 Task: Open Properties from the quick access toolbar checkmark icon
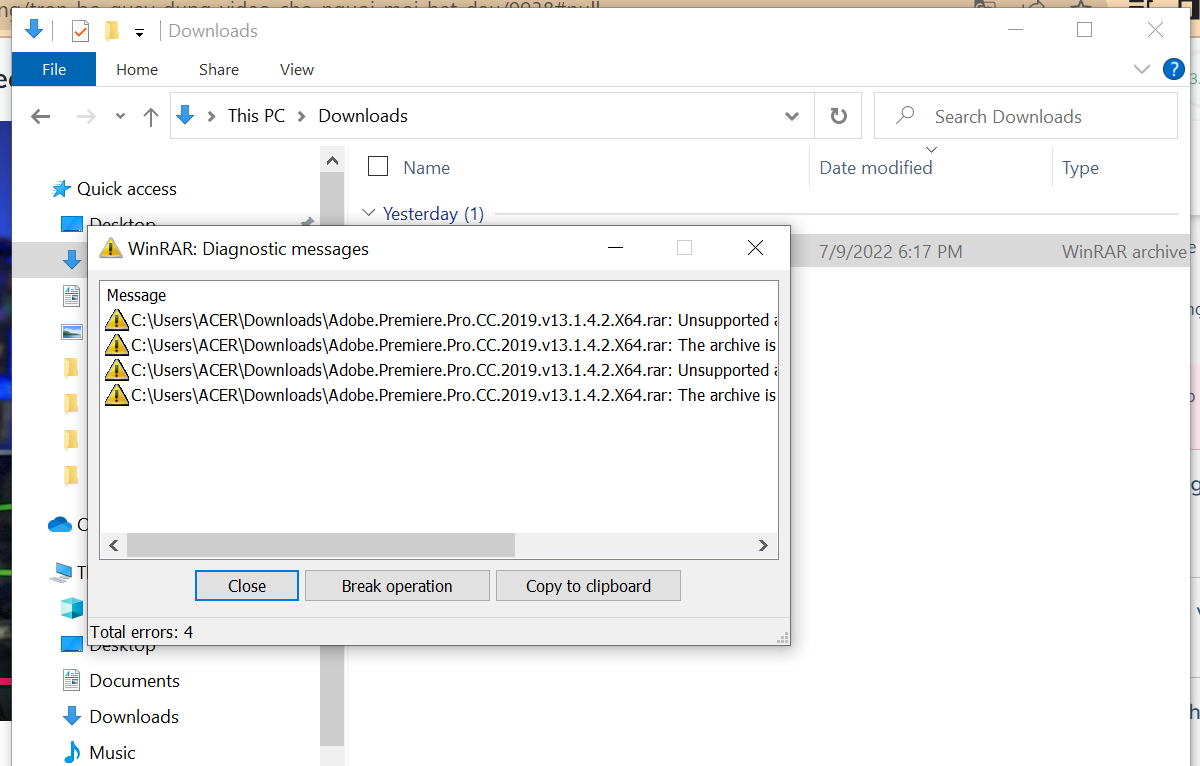80,31
